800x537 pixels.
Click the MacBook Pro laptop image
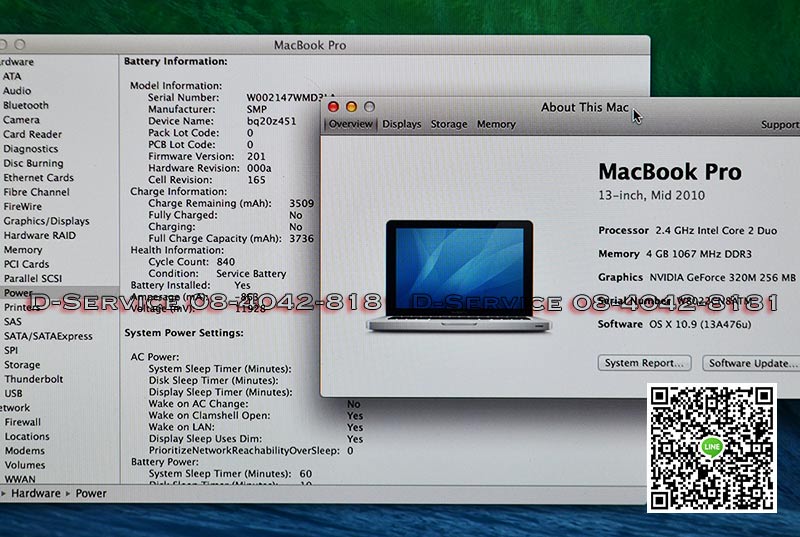459,276
